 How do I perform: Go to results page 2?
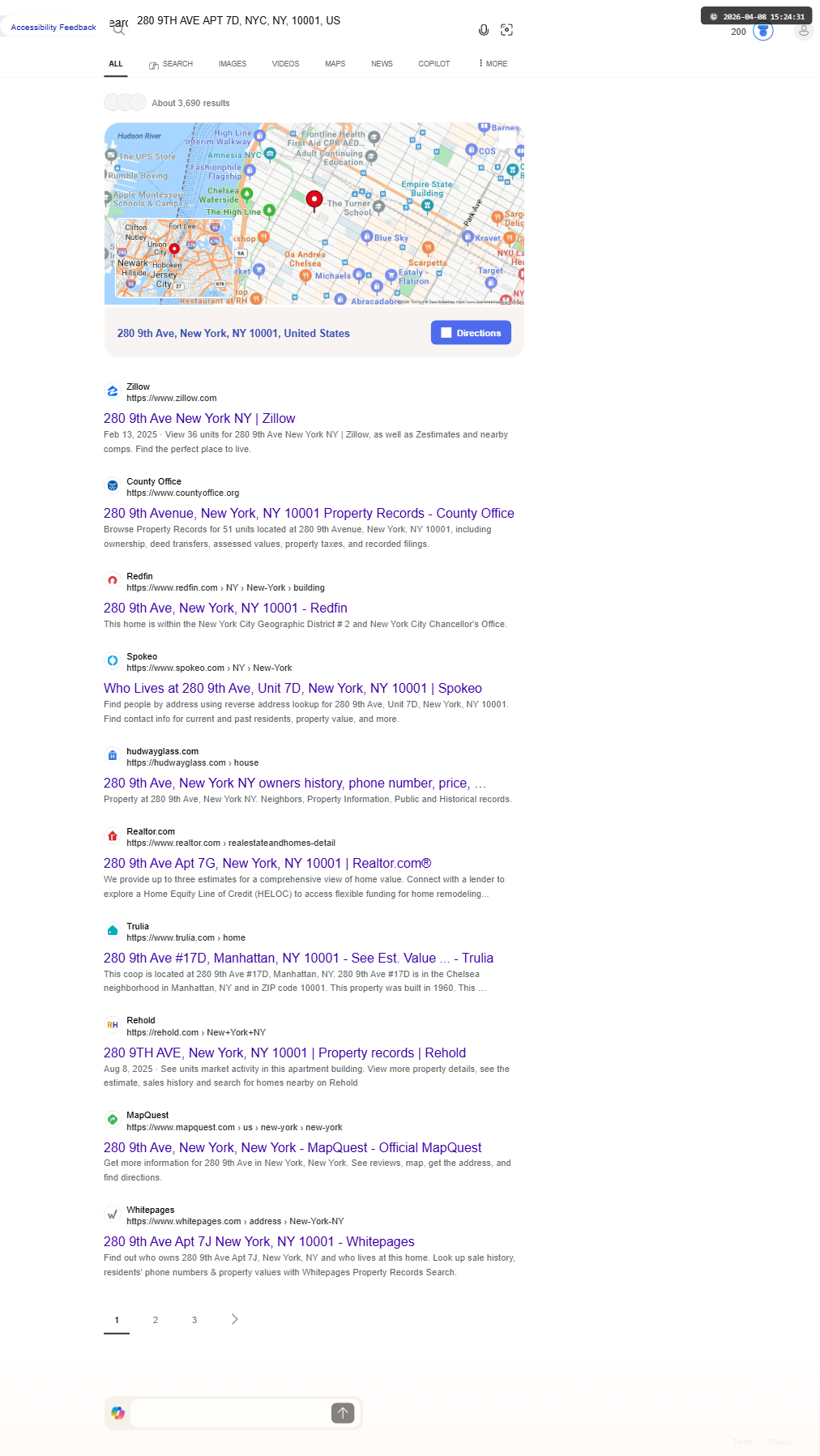tap(156, 1320)
